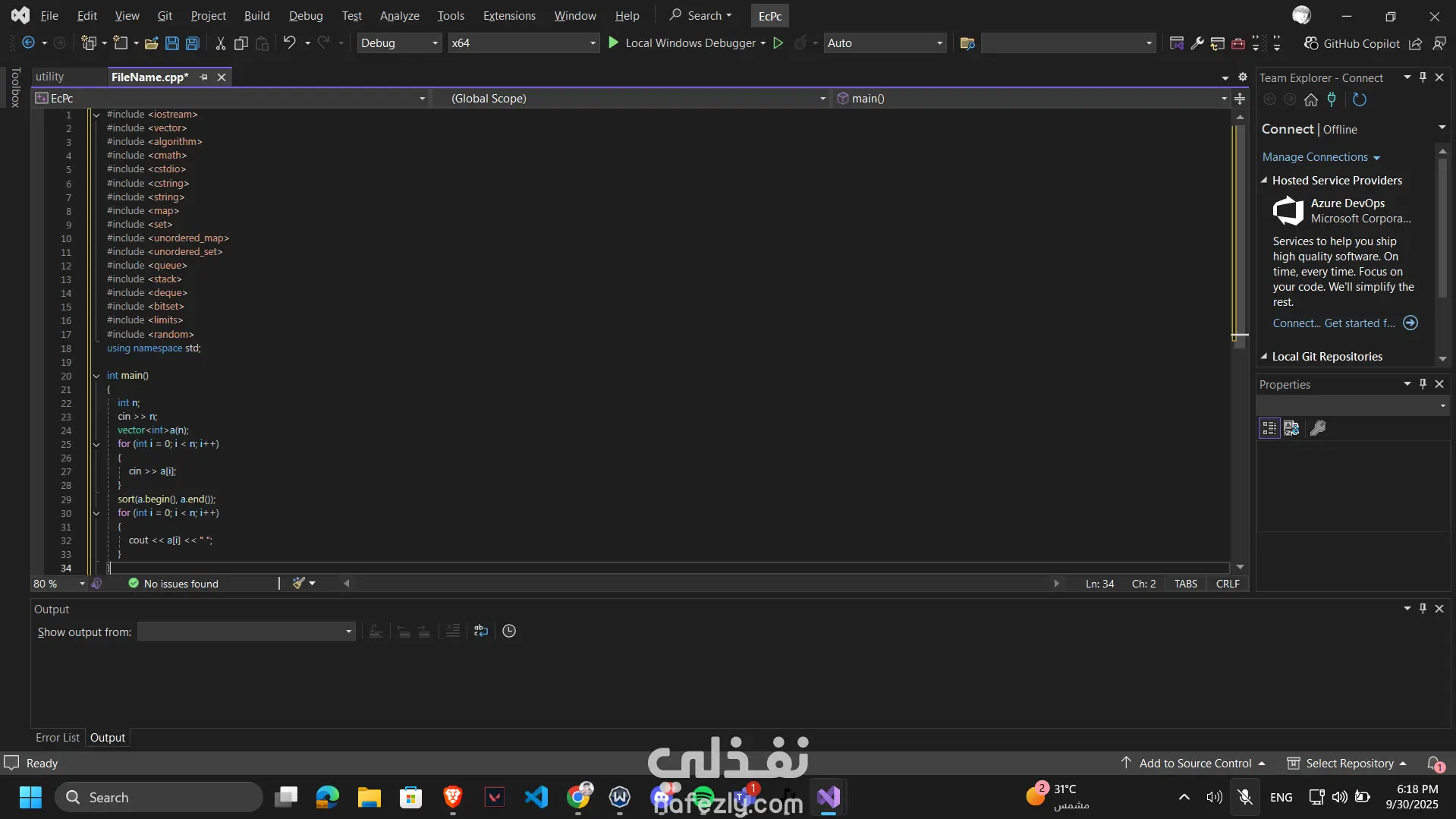Open the 80 % zoom level dropdown
This screenshot has height=819, width=1456.
click(59, 584)
